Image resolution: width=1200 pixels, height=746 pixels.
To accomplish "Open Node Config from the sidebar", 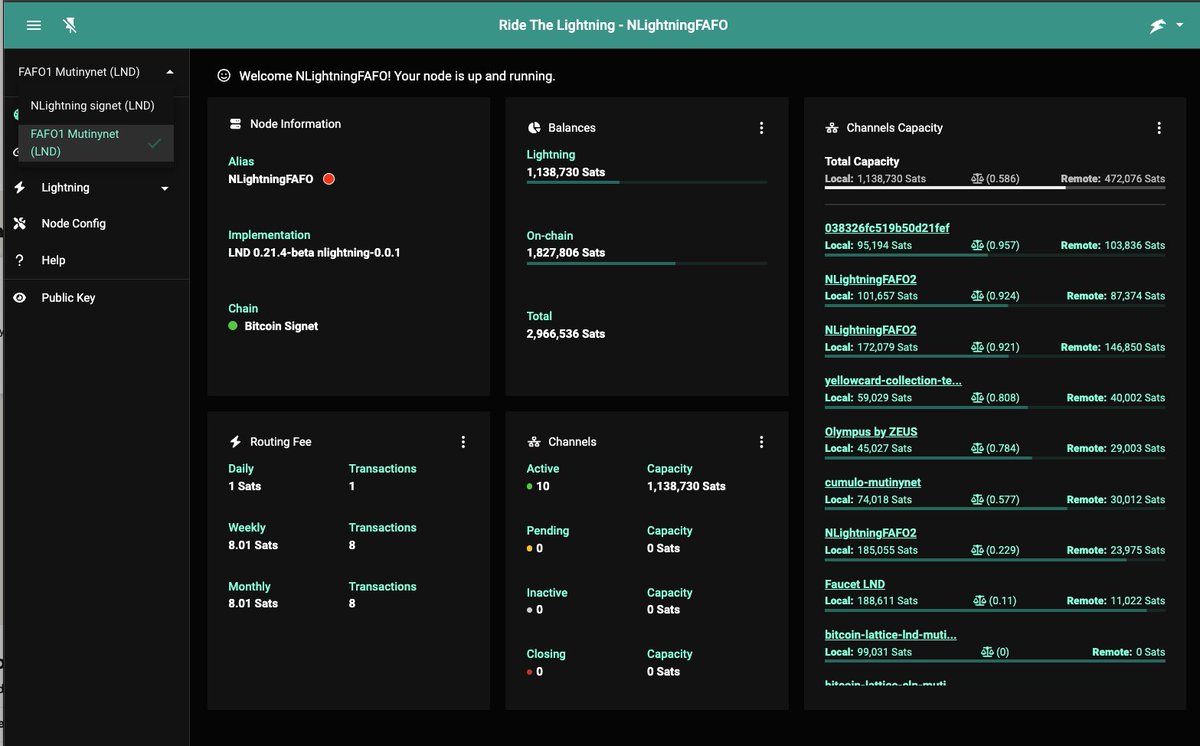I will coord(73,223).
